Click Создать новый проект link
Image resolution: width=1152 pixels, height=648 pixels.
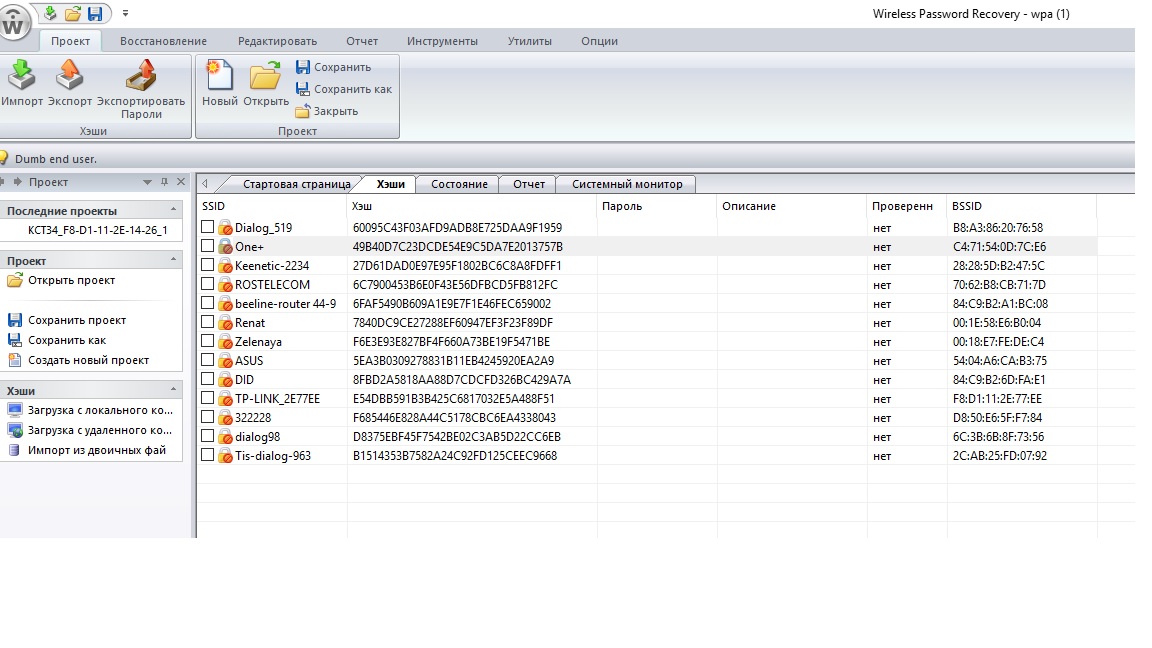click(88, 360)
